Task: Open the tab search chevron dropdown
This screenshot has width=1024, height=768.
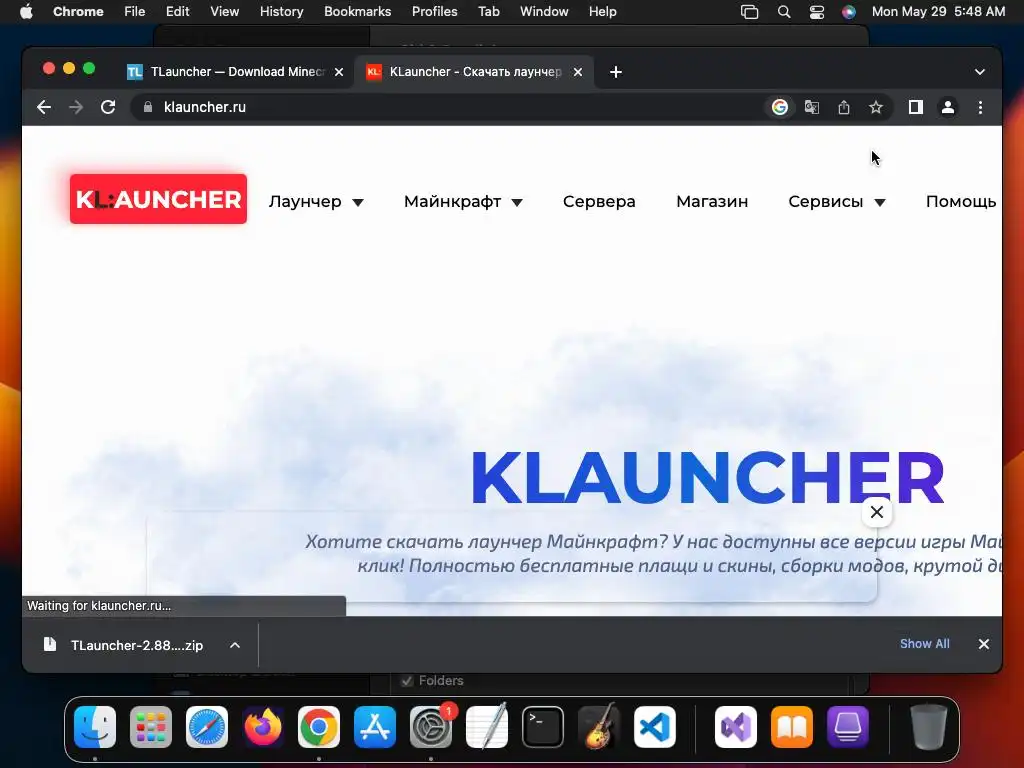Action: 980,72
